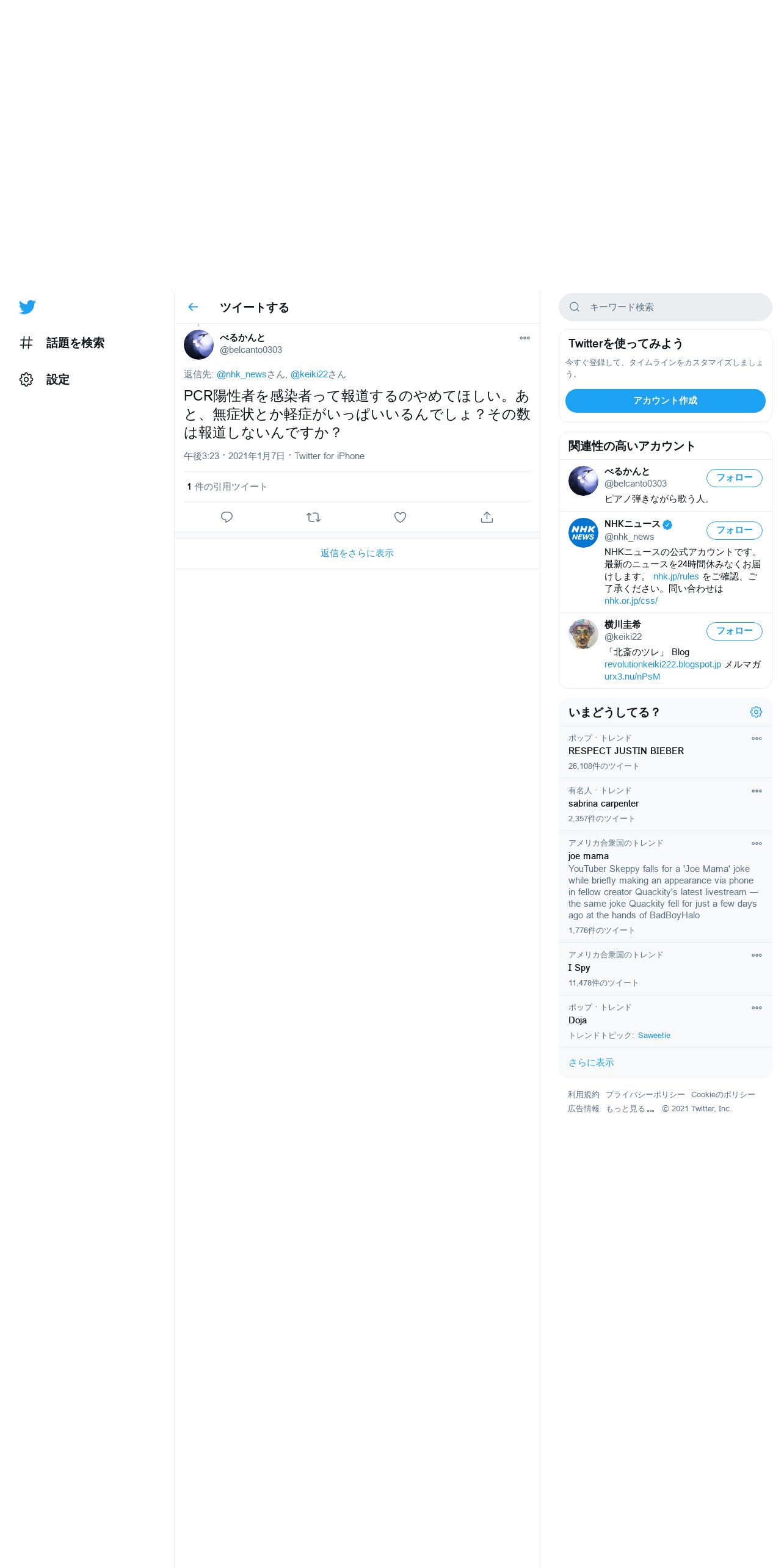Go back using the left arrow
This screenshot has width=784, height=1568.
(193, 307)
